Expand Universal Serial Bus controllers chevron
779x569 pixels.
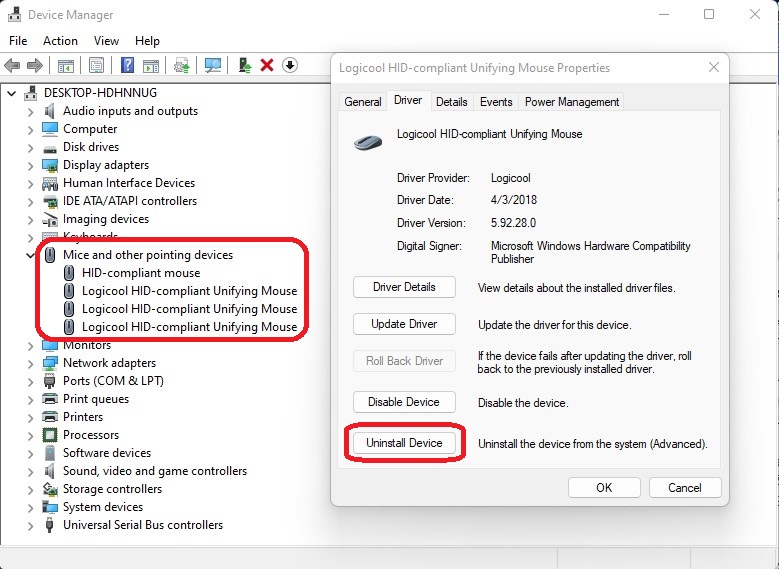tap(31, 526)
